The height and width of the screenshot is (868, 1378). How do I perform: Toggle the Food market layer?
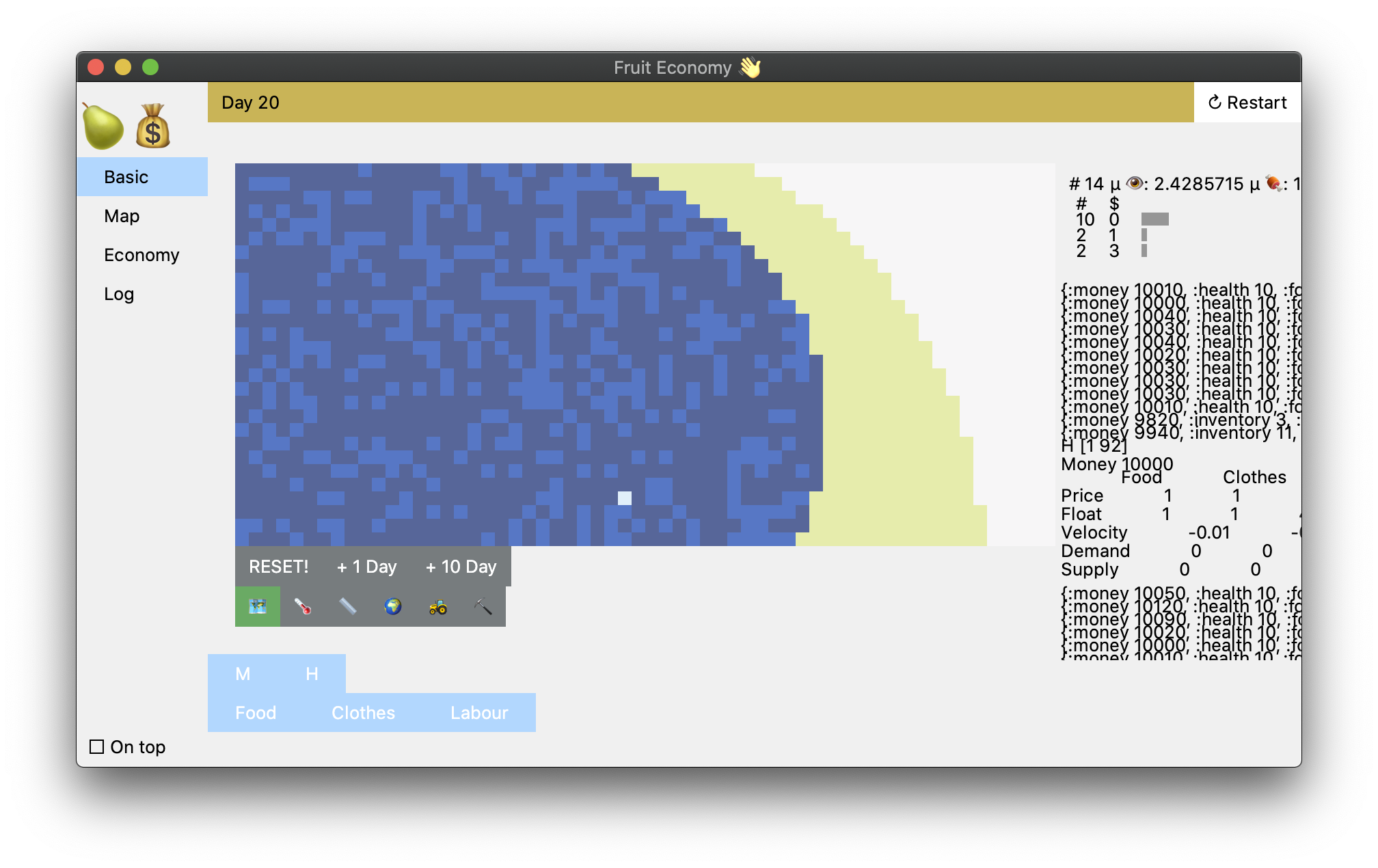[x=256, y=712]
